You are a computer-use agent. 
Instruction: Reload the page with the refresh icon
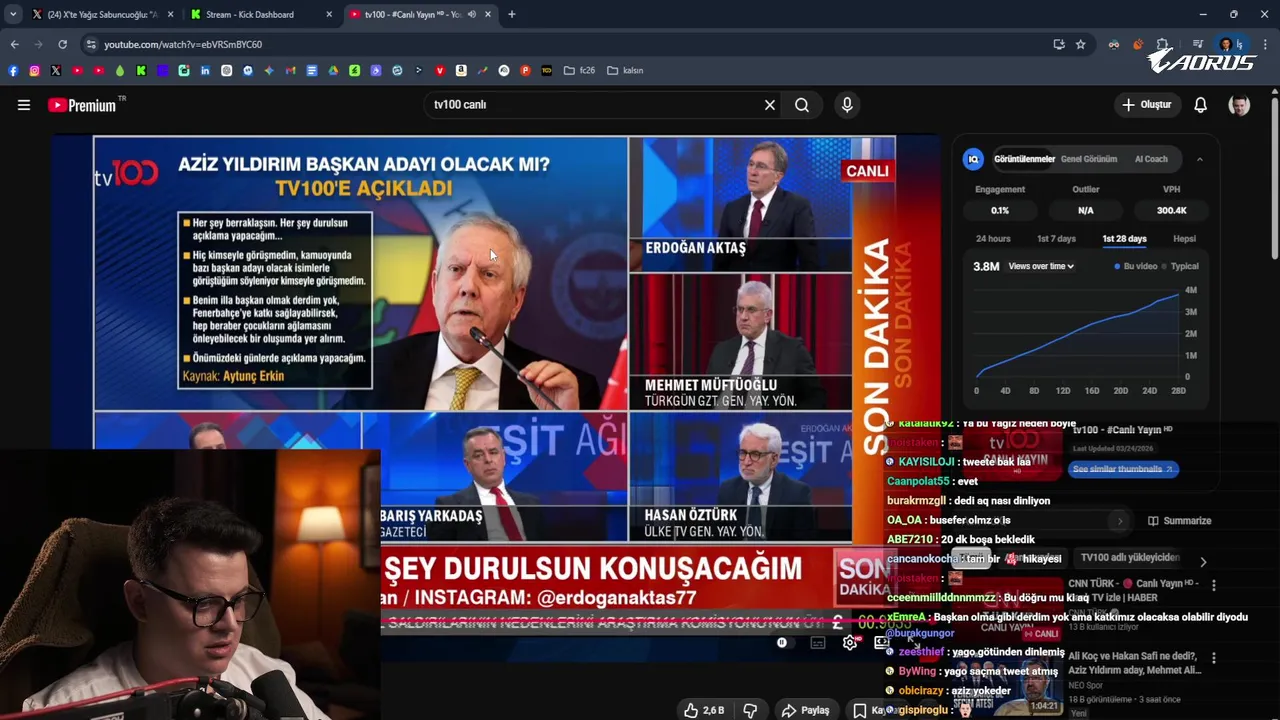62,44
